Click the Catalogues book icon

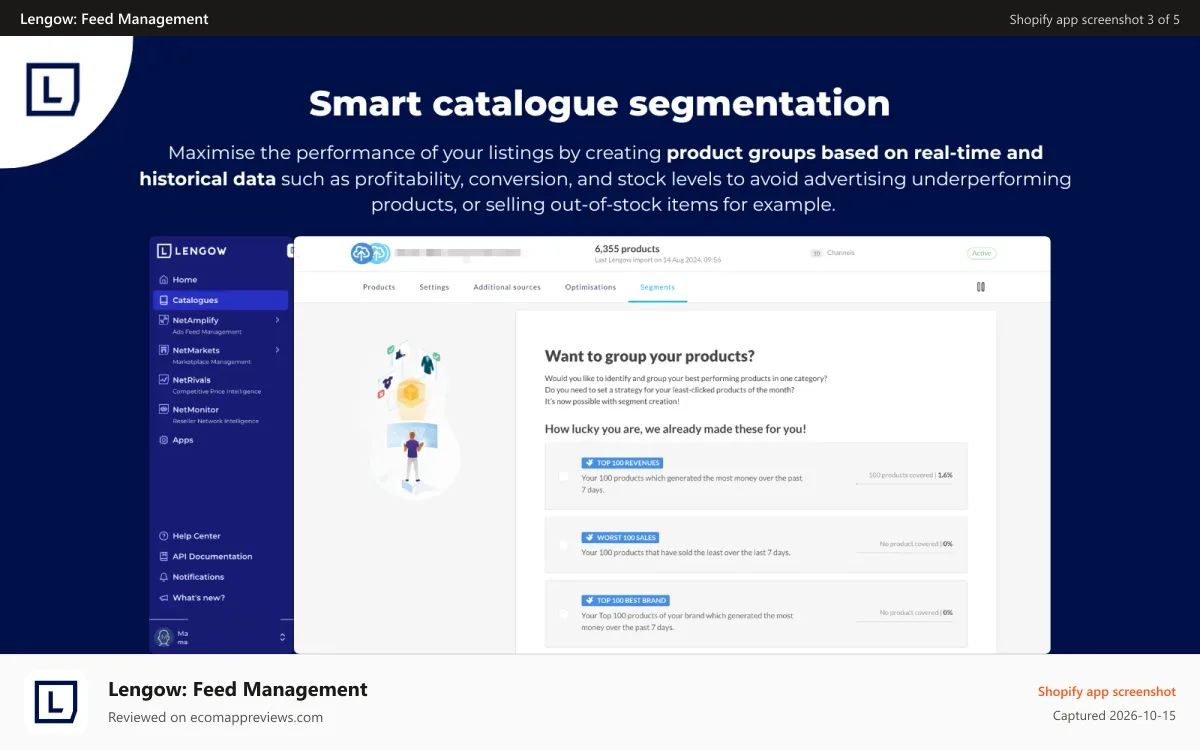coord(163,300)
